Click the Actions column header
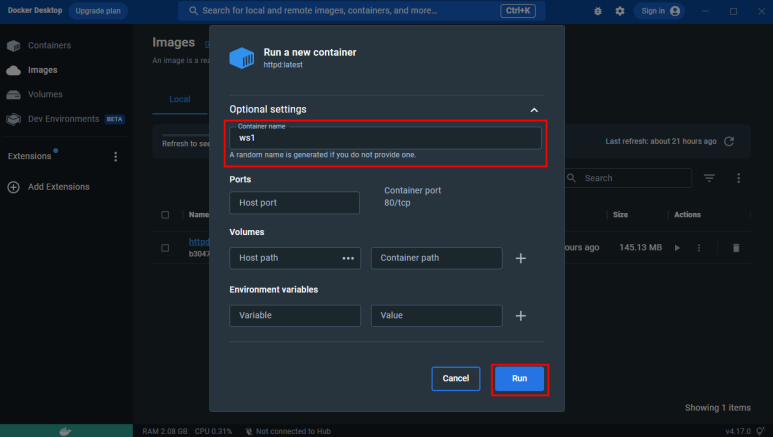Image resolution: width=773 pixels, height=437 pixels. coord(687,215)
